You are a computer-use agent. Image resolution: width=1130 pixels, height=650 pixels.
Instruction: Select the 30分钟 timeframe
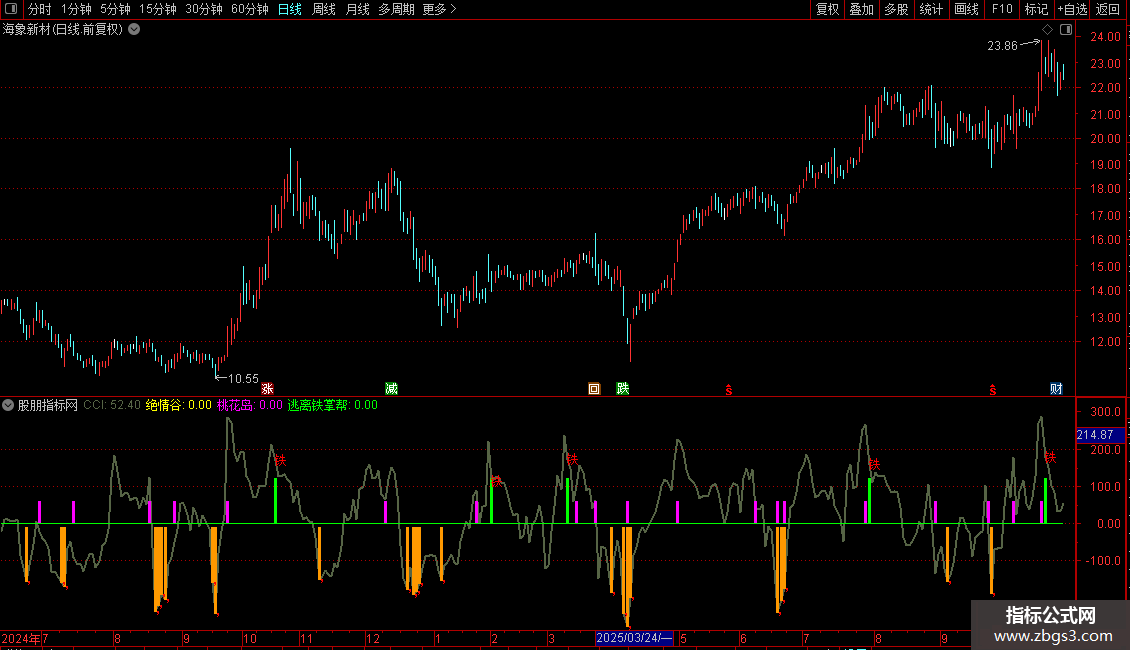(x=204, y=9)
